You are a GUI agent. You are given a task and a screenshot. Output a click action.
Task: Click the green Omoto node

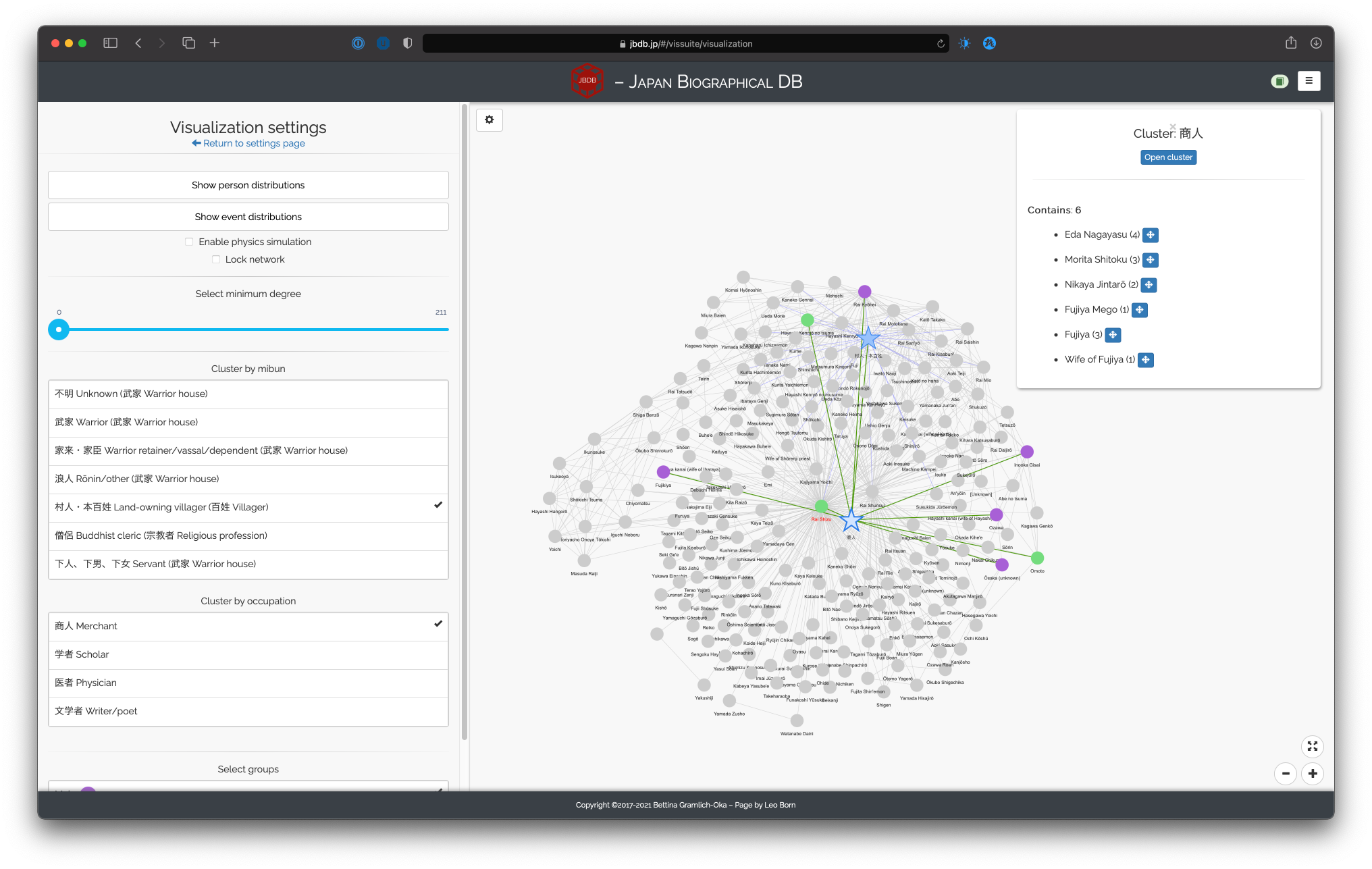pyautogui.click(x=1037, y=558)
